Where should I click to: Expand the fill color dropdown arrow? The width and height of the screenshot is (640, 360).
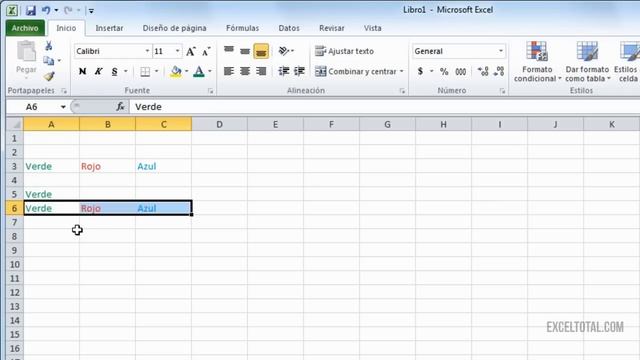(187, 71)
